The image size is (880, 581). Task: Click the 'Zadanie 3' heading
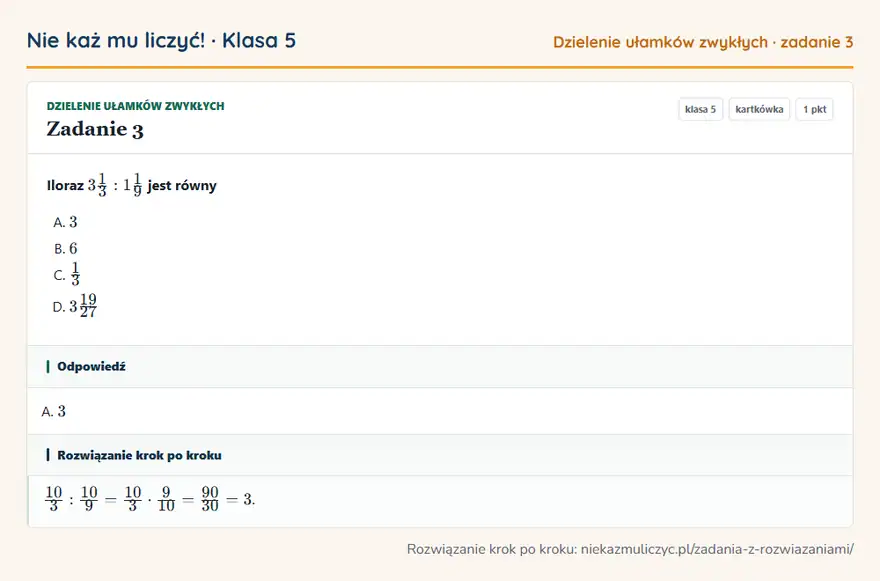pyautogui.click(x=95, y=129)
